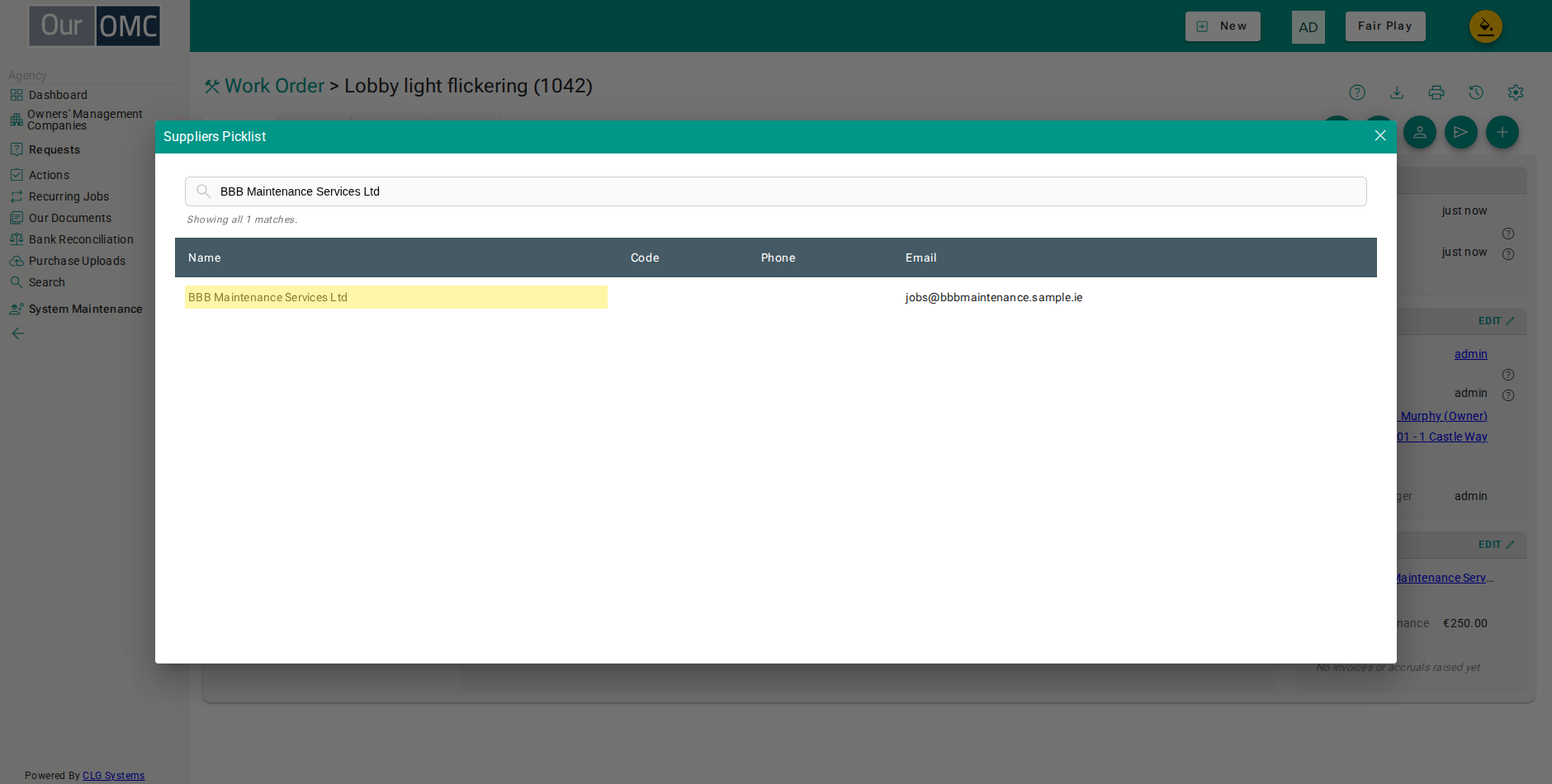Click the Our OMC logo
Viewport: 1552px width, 784px height.
click(95, 26)
